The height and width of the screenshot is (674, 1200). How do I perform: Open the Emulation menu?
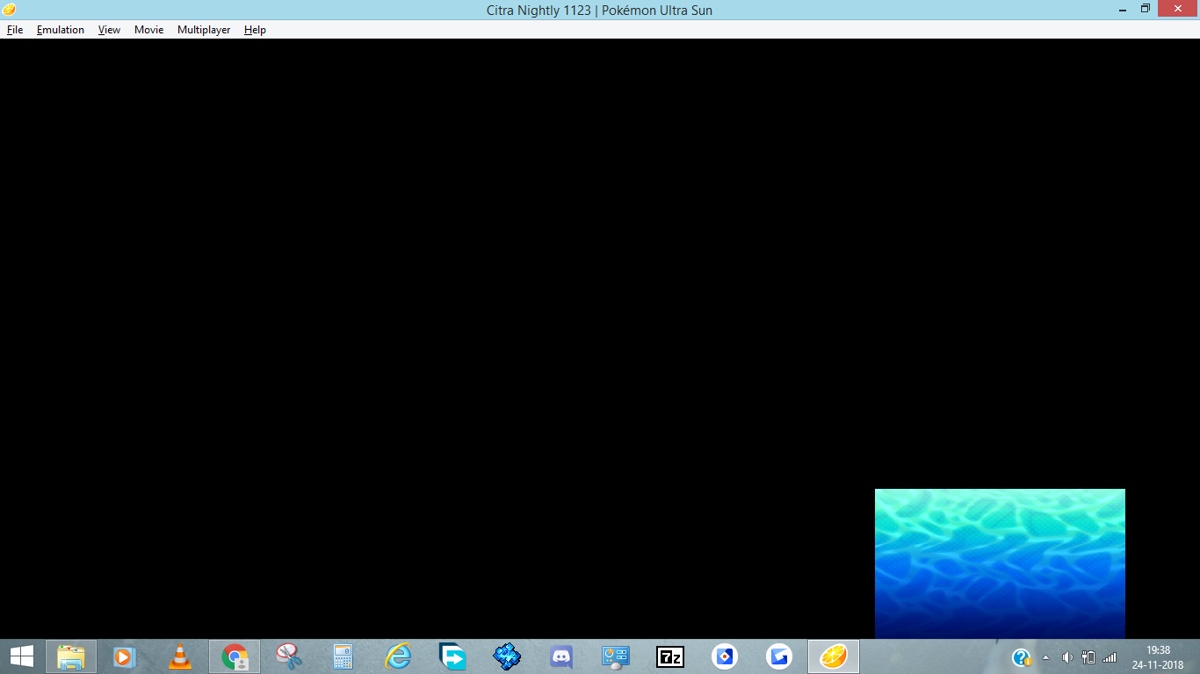(x=60, y=30)
